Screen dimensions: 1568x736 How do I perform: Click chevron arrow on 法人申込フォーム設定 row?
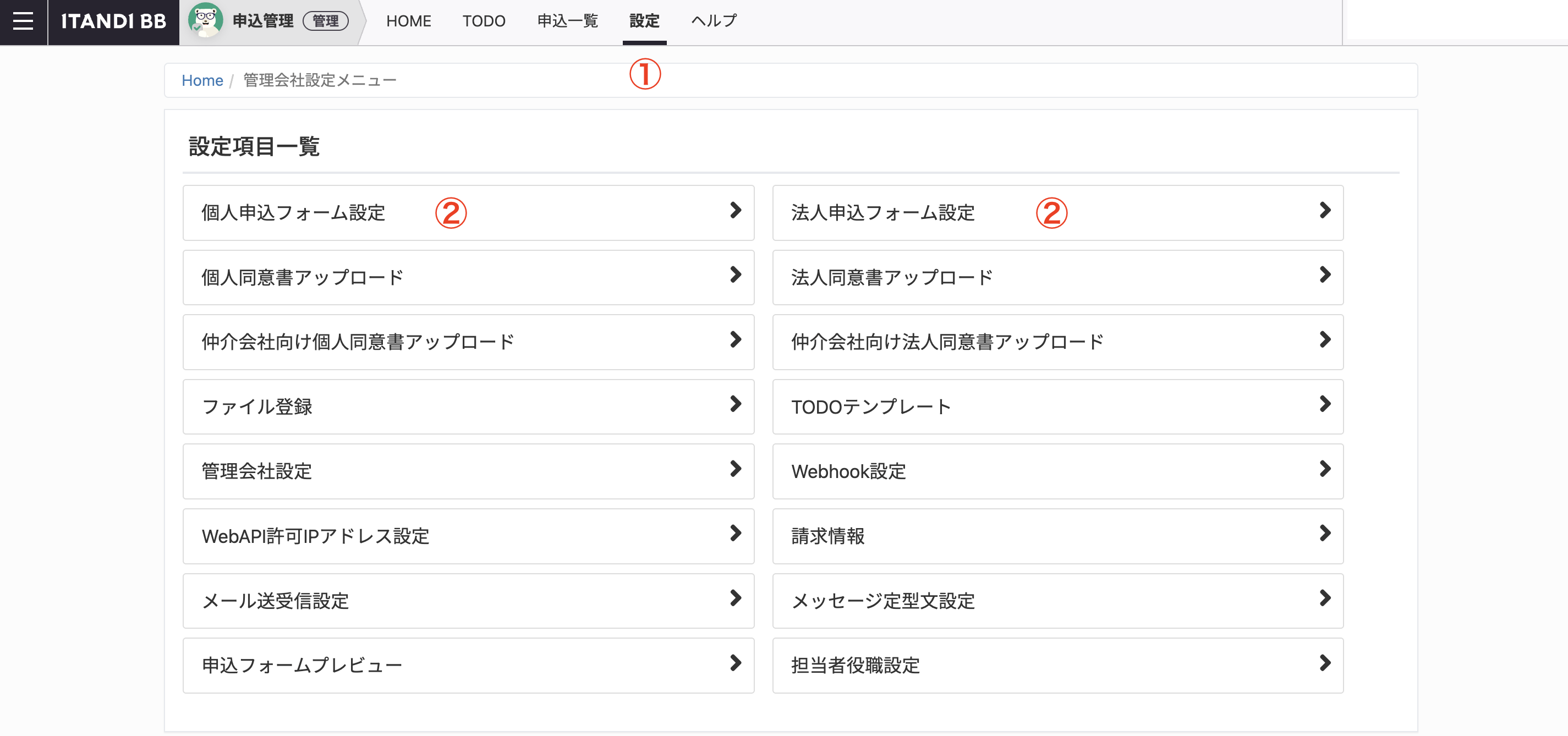coord(1324,210)
